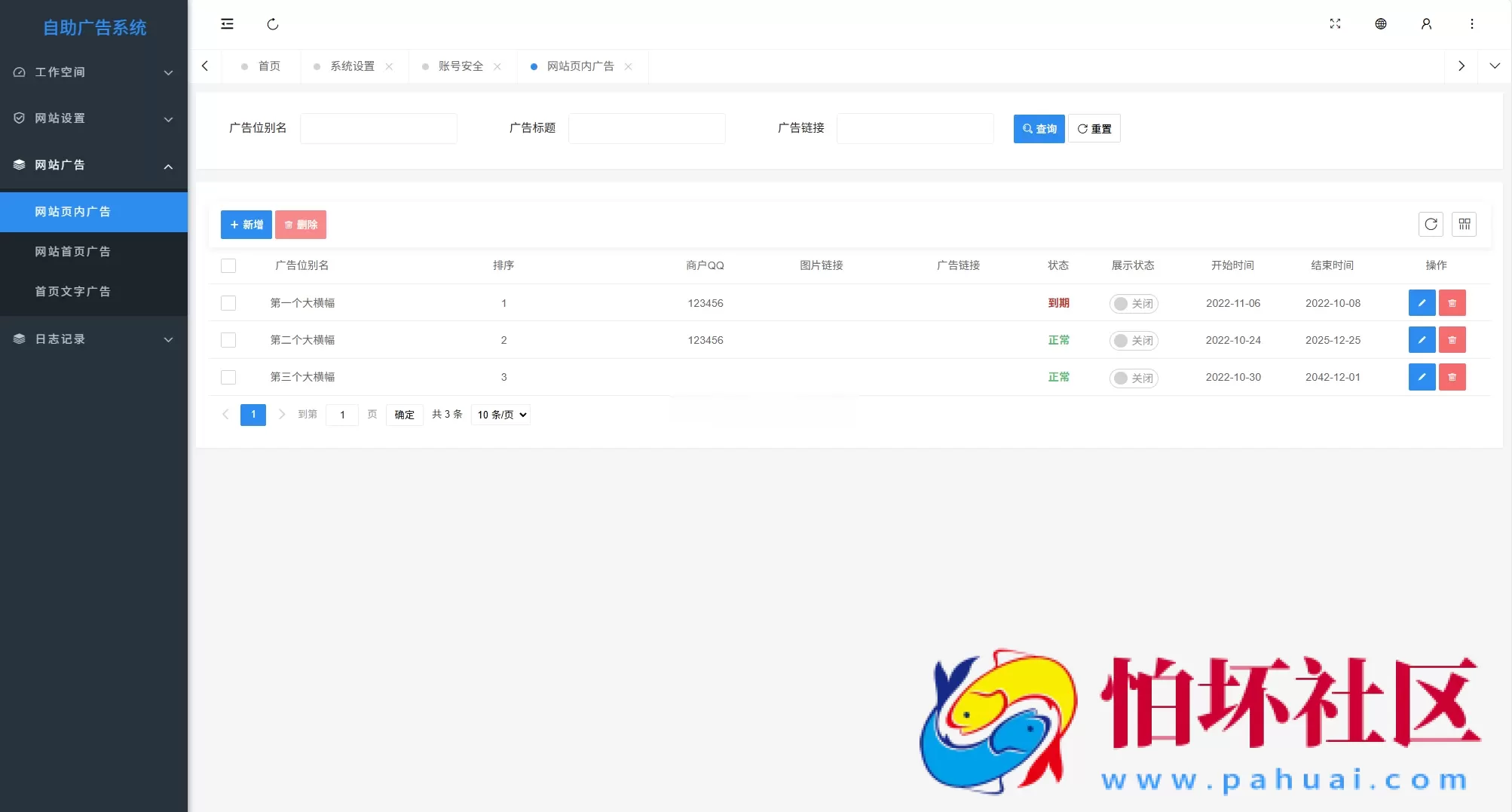Image resolution: width=1512 pixels, height=812 pixels.
Task: Click the table refresh icon above the list
Action: 1431,224
